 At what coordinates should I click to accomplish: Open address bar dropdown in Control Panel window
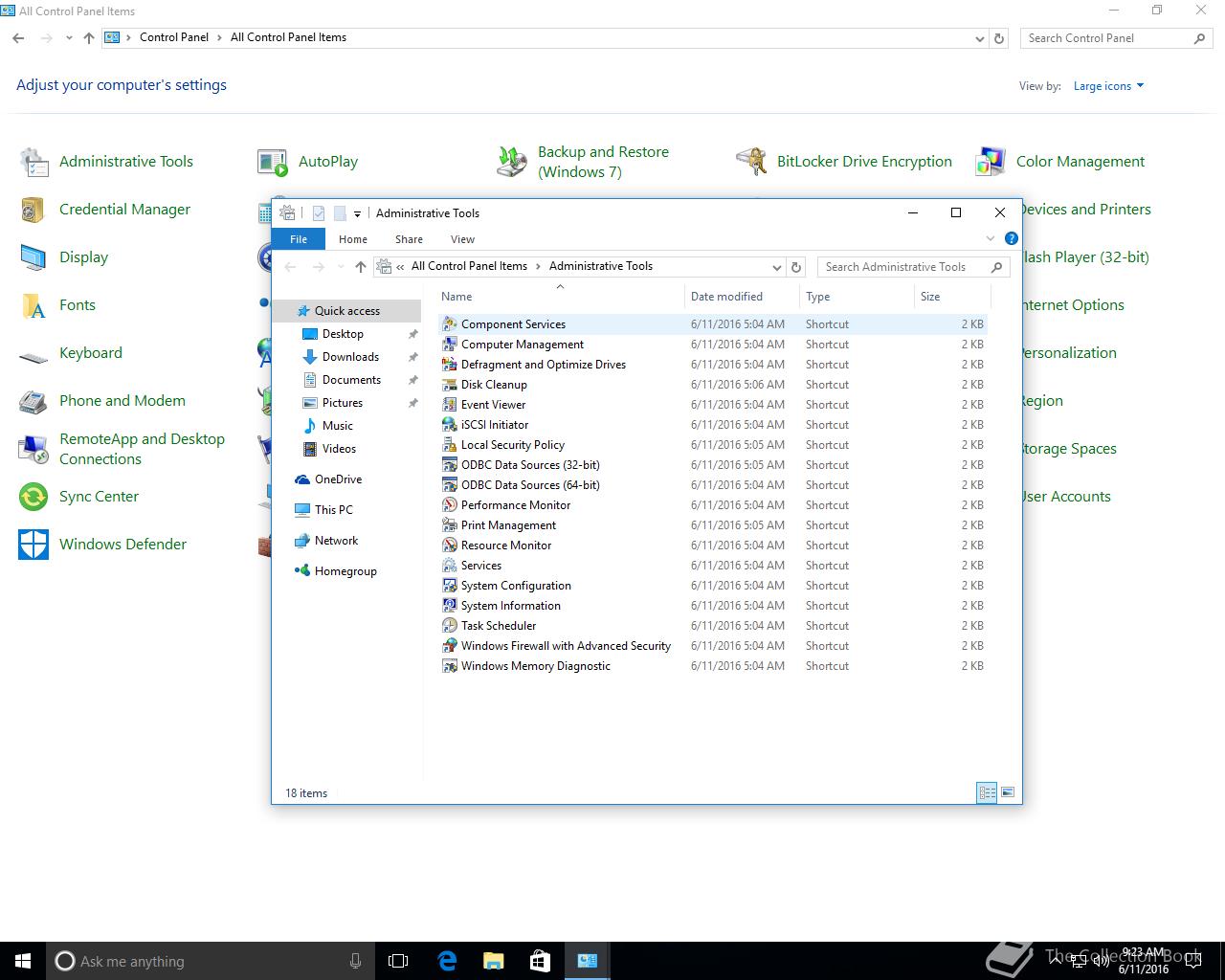[x=979, y=38]
